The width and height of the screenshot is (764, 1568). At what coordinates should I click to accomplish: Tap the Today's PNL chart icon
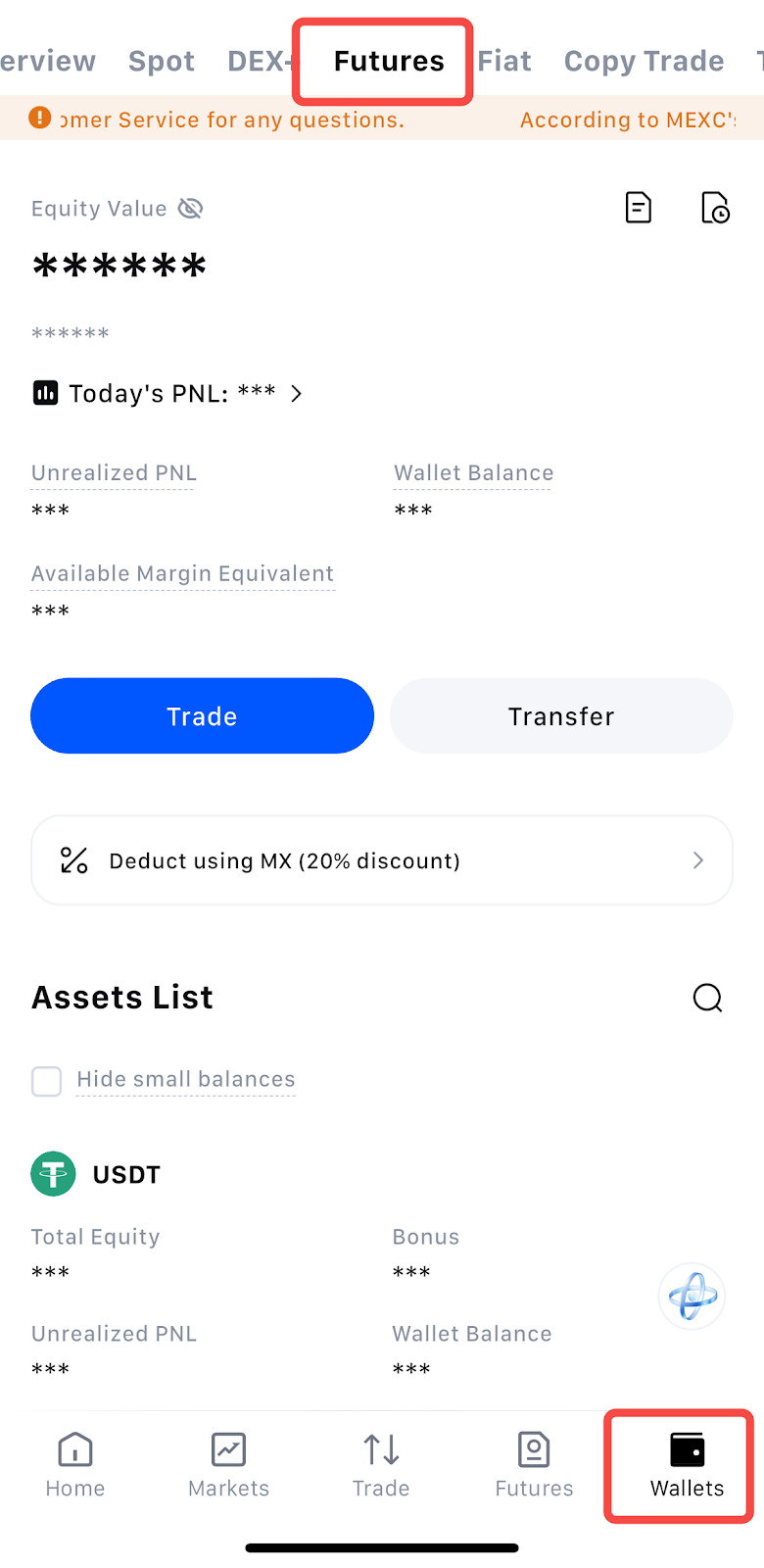[x=45, y=393]
